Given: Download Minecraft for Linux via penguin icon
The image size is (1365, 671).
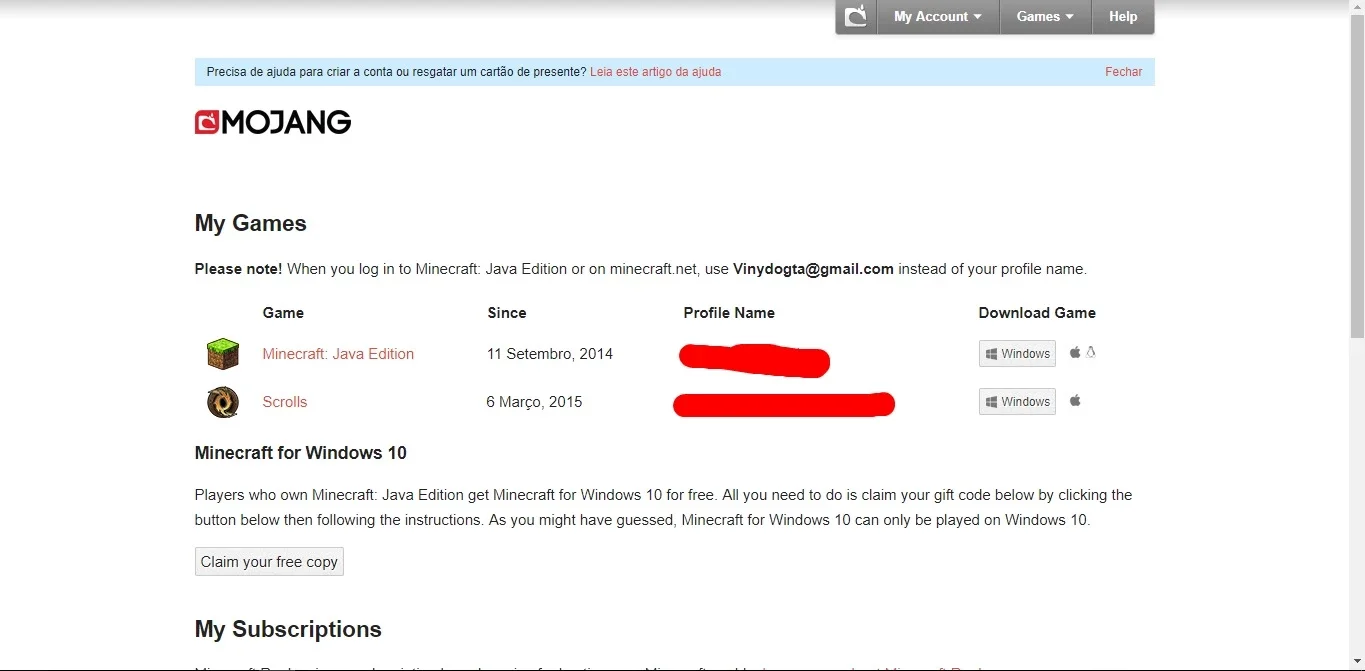Looking at the screenshot, I should coord(1091,352).
